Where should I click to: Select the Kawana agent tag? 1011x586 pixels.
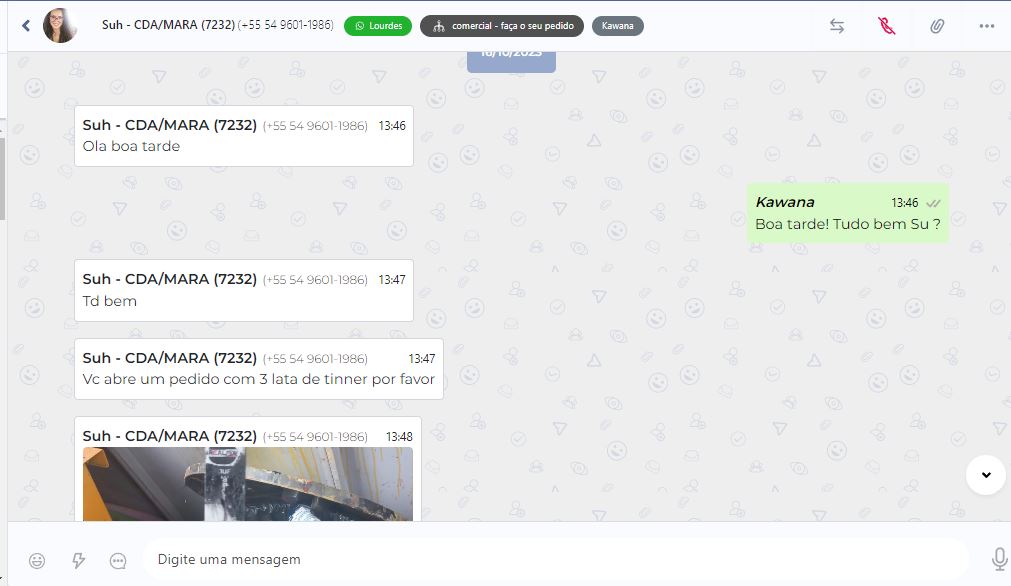tap(618, 26)
